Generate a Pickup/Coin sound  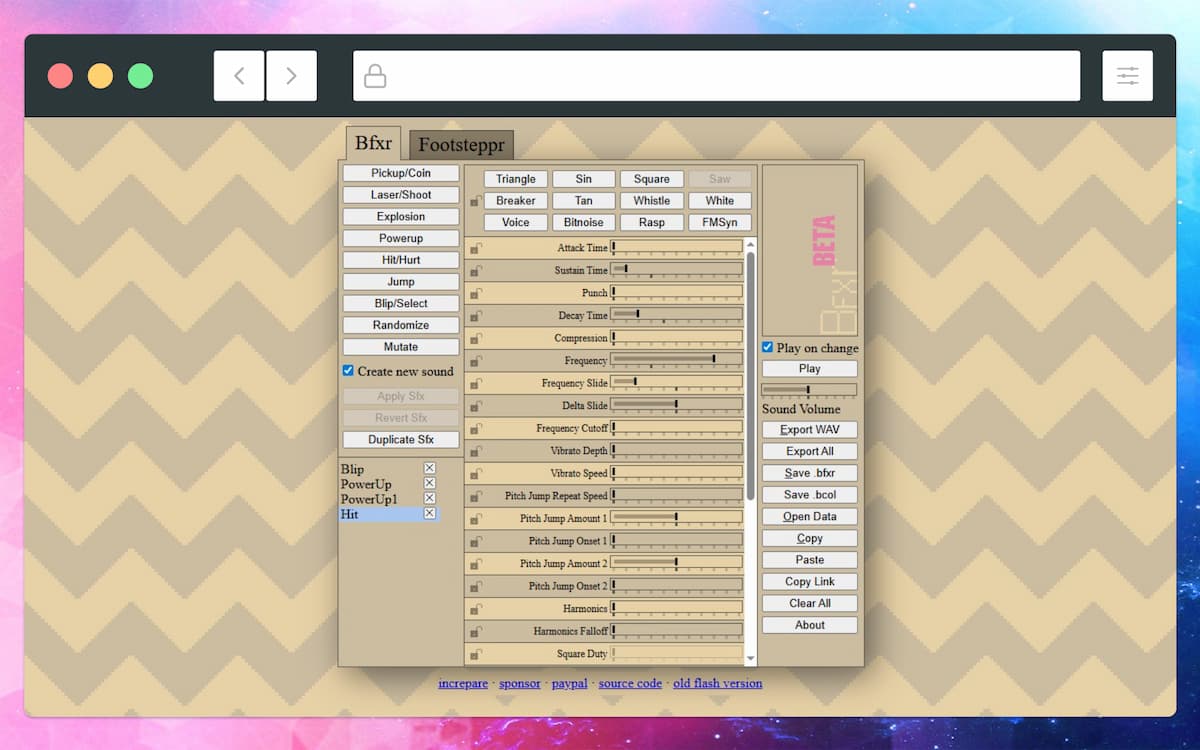coord(401,173)
